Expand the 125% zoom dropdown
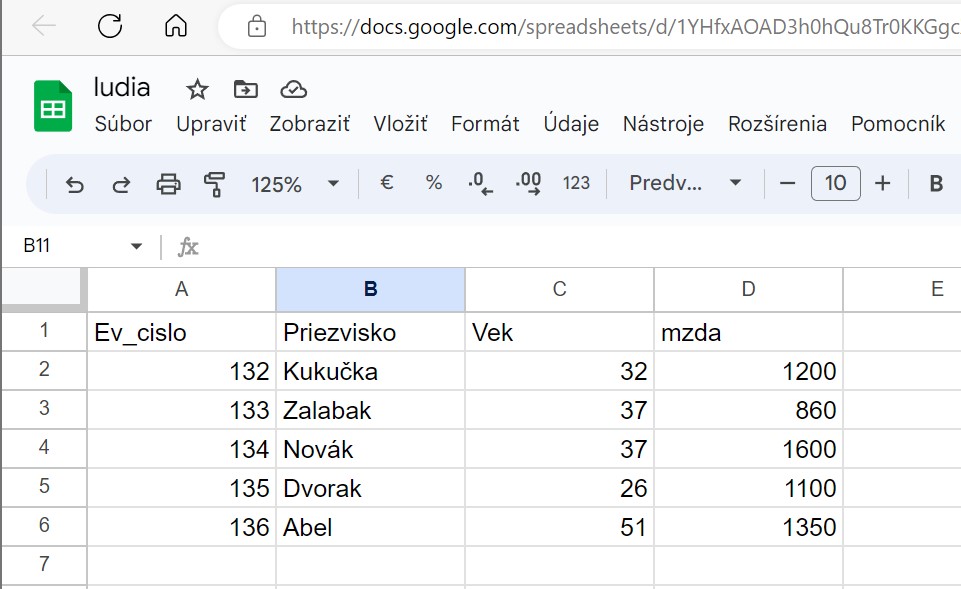 [x=295, y=184]
